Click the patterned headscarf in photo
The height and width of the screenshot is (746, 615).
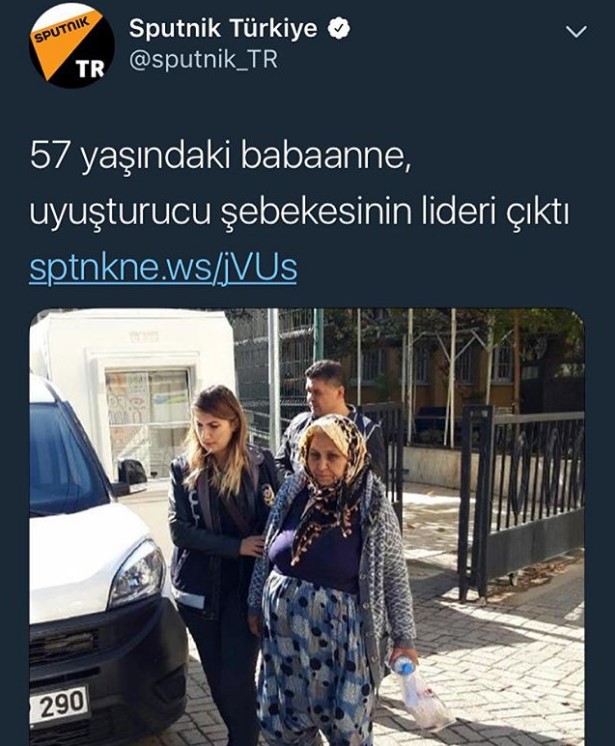coord(336,481)
